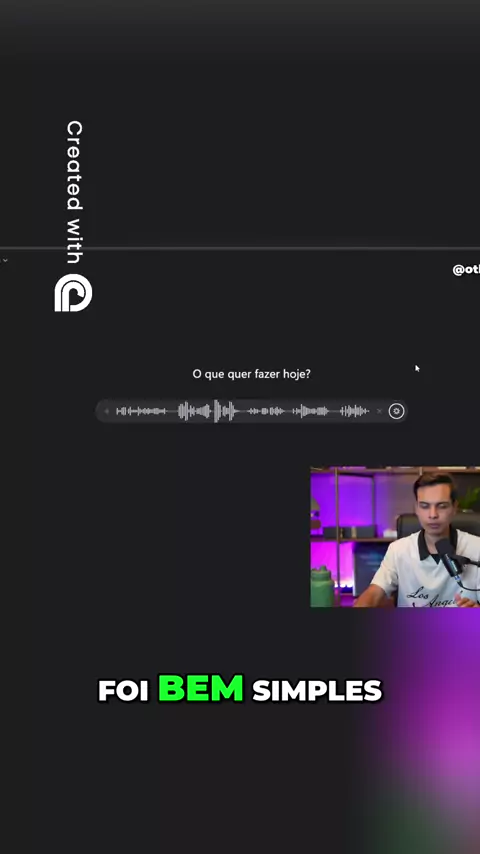The width and height of the screenshot is (480, 854).
Task: Cancel voice input with the small x
Action: point(379,411)
